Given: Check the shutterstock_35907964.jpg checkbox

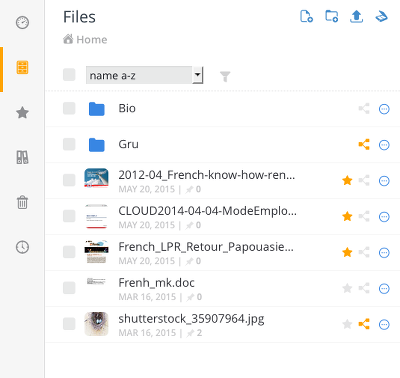Looking at the screenshot, I should click(69, 324).
